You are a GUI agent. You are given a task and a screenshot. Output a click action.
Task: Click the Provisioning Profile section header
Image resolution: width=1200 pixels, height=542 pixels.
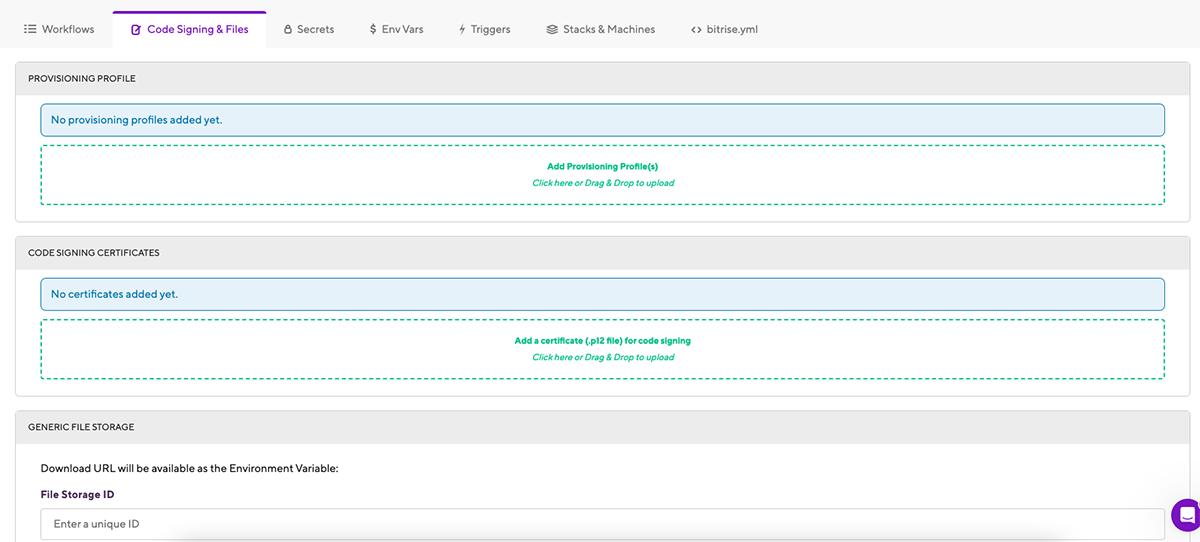click(x=82, y=78)
